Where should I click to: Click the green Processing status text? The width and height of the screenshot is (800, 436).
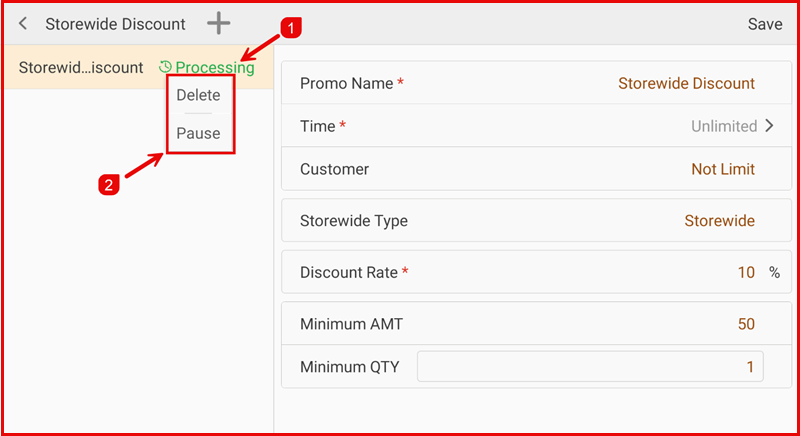coord(214,68)
